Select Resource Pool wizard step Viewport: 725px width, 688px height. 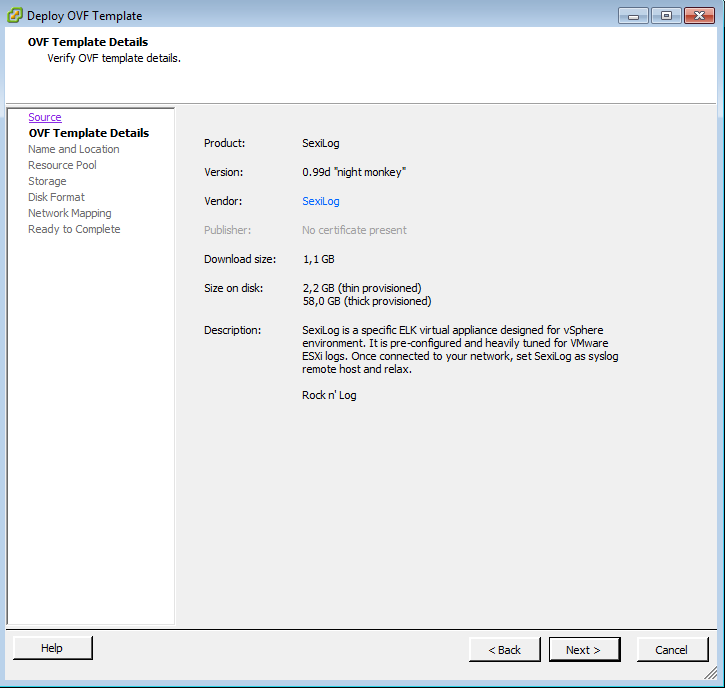tap(62, 165)
